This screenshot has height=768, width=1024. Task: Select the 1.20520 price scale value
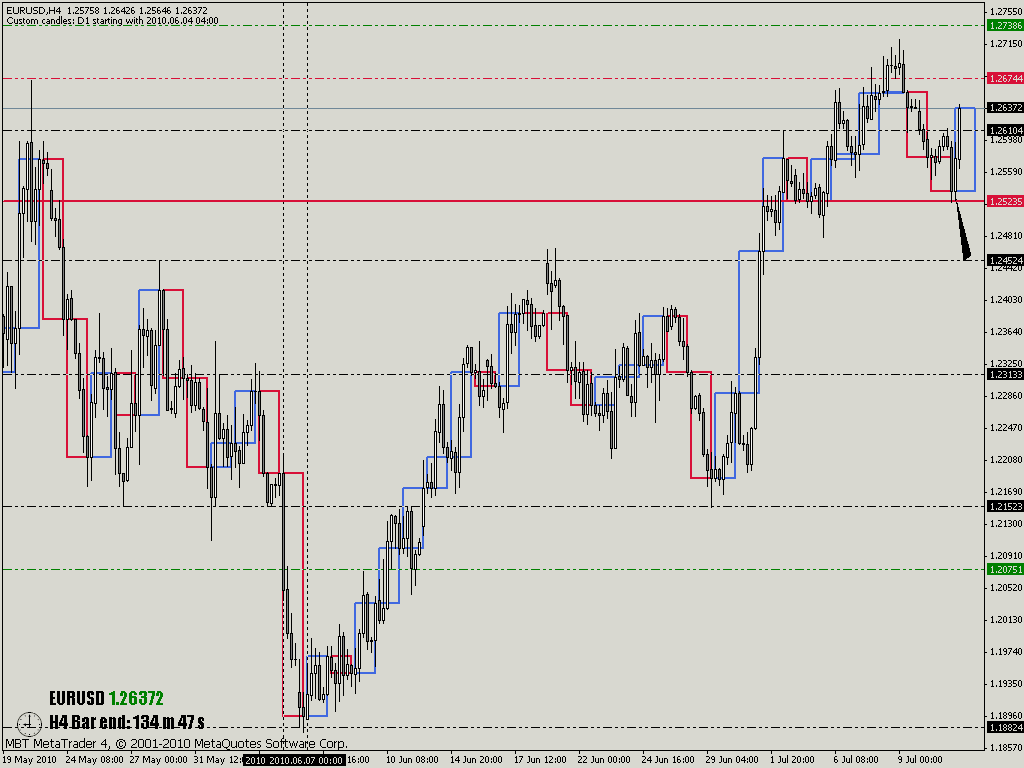(1006, 587)
